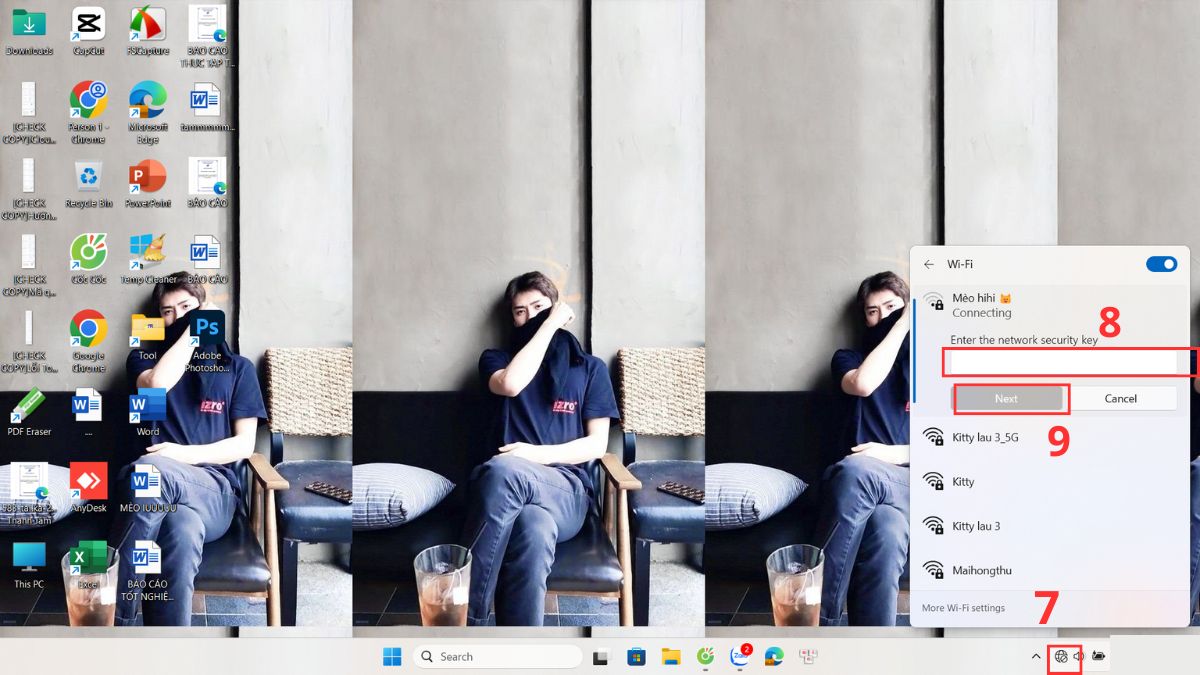Click the network globe icon in system tray

tap(1061, 657)
